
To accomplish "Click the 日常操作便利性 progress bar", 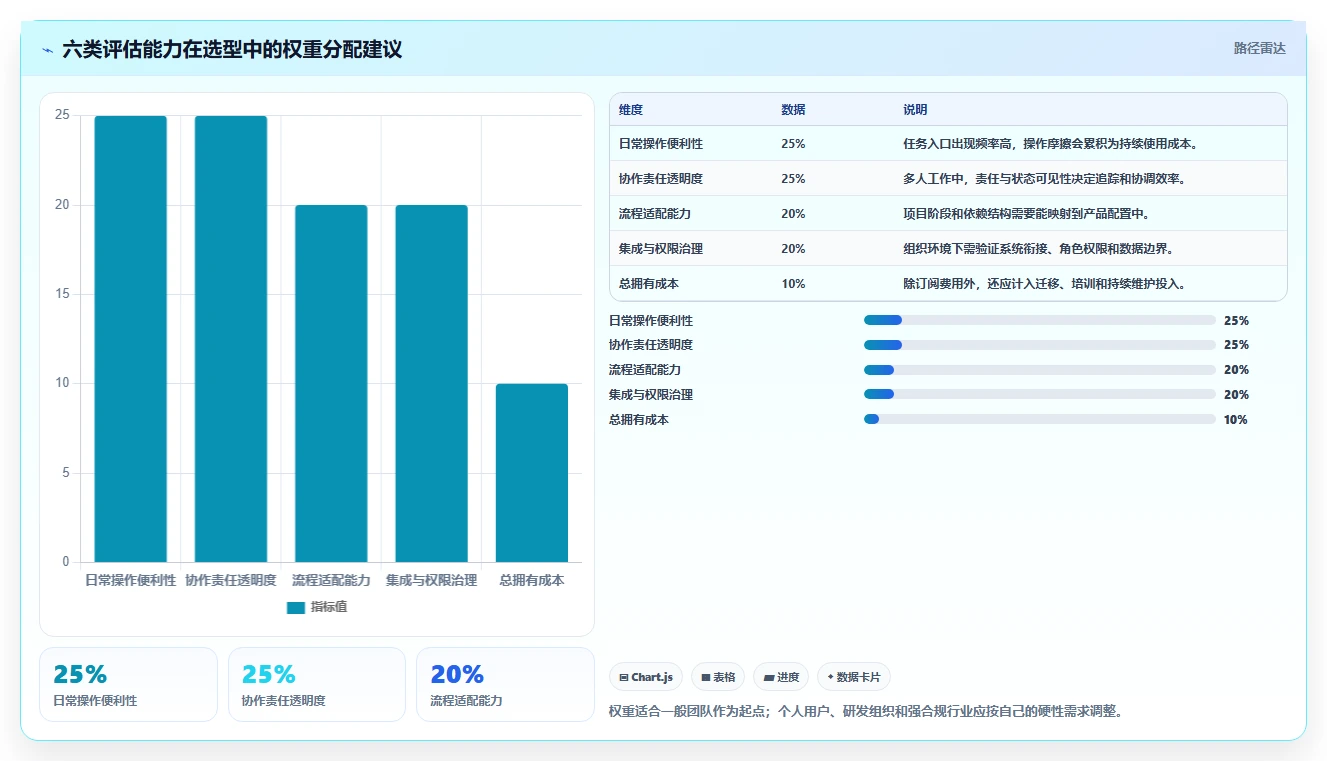I will pyautogui.click(x=1040, y=320).
